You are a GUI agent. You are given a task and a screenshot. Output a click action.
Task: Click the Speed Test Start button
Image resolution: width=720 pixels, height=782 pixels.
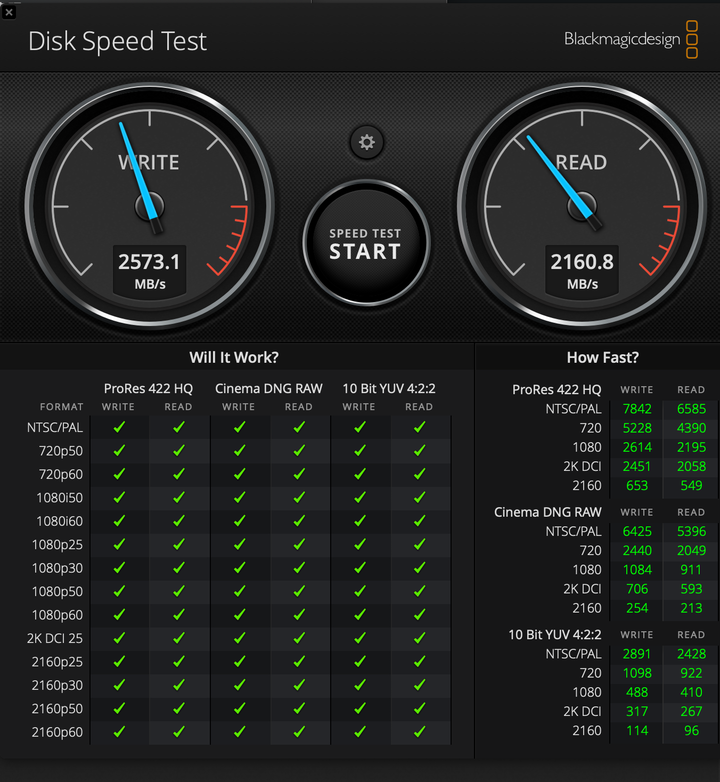366,243
